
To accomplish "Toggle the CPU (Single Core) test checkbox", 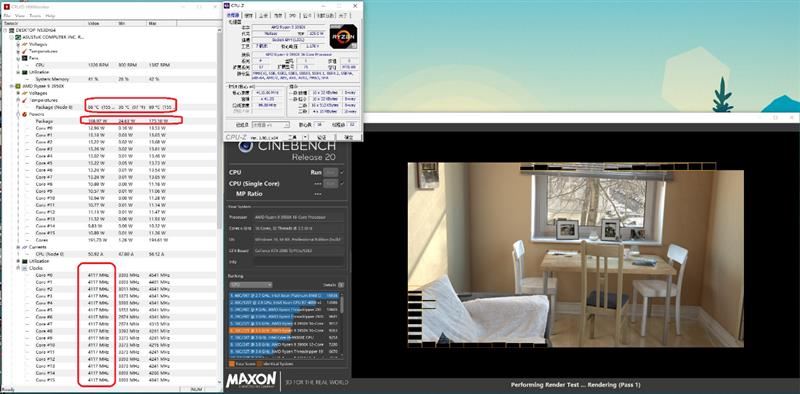I will [342, 183].
